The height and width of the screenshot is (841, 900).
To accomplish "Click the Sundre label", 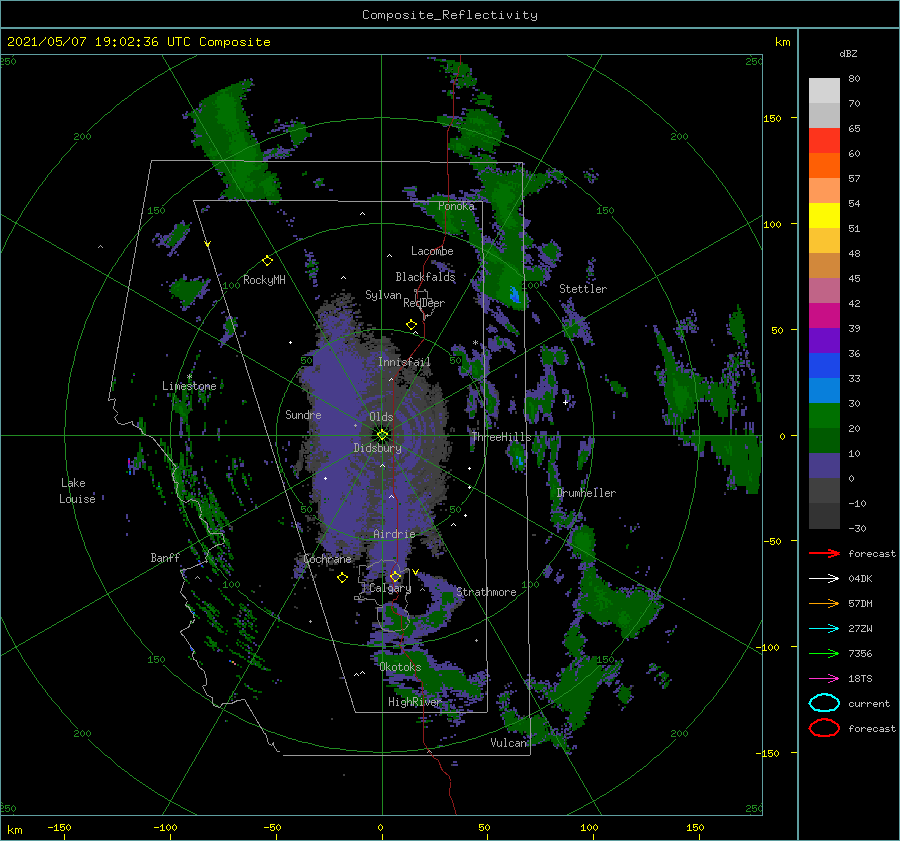I will [303, 415].
